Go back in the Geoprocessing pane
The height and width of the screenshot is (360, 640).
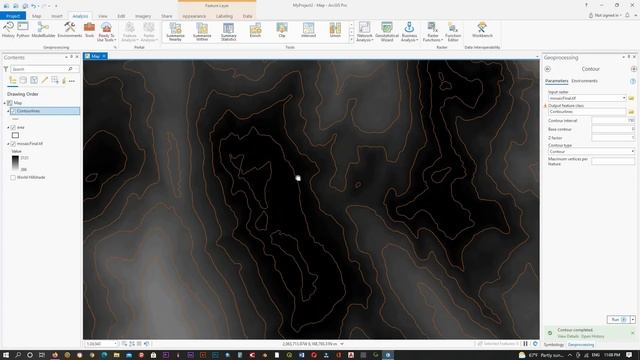[x=547, y=69]
